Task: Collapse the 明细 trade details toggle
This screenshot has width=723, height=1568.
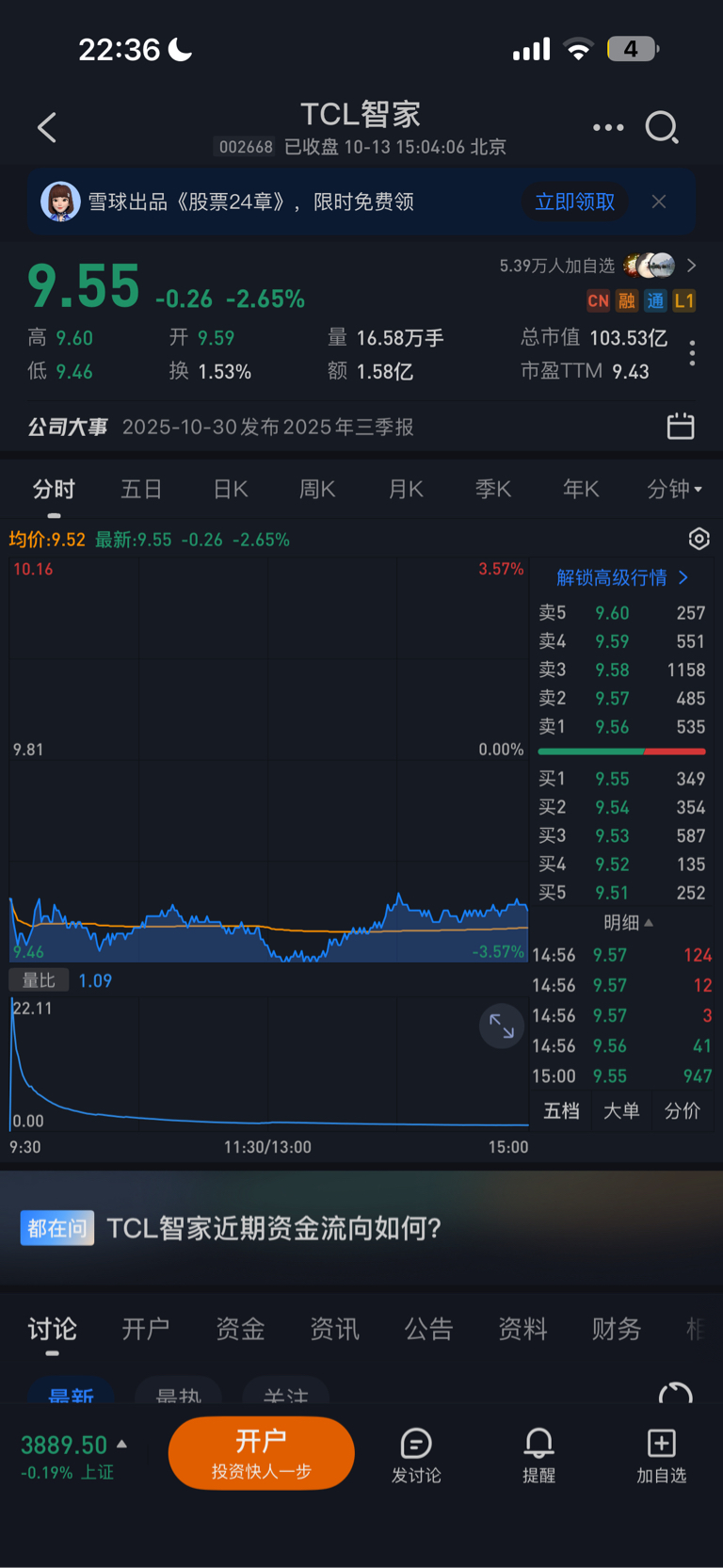Action: tap(628, 923)
